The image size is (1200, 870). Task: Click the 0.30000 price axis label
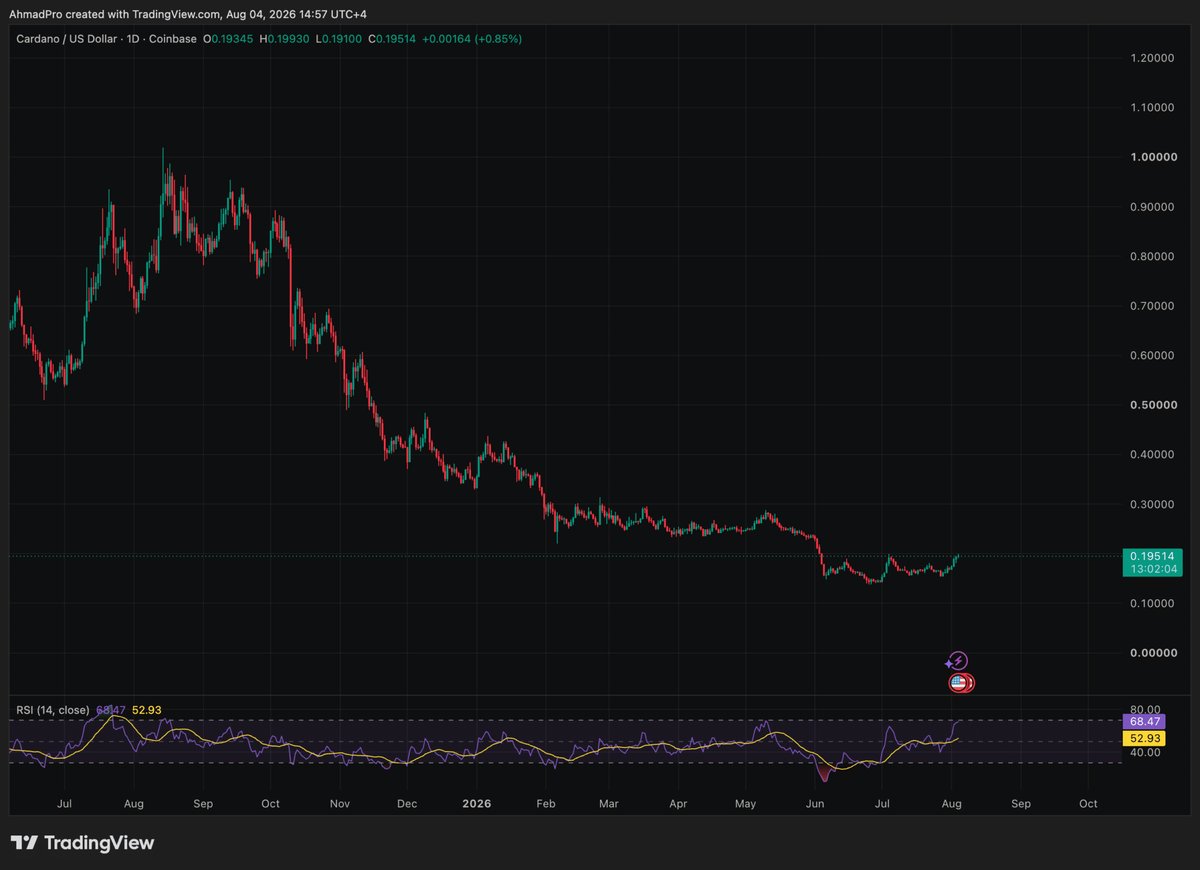coord(1152,504)
